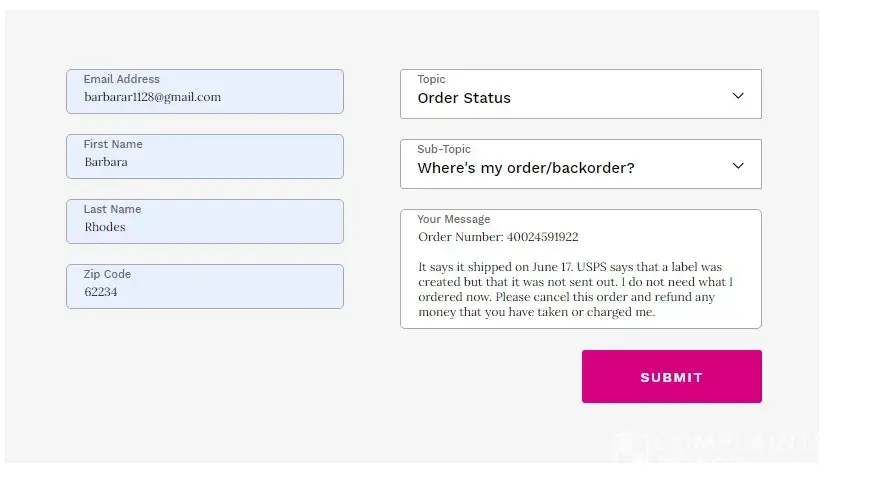Expand the Sub-Topic dropdown menu
This screenshot has height=496, width=876.
coord(580,164)
